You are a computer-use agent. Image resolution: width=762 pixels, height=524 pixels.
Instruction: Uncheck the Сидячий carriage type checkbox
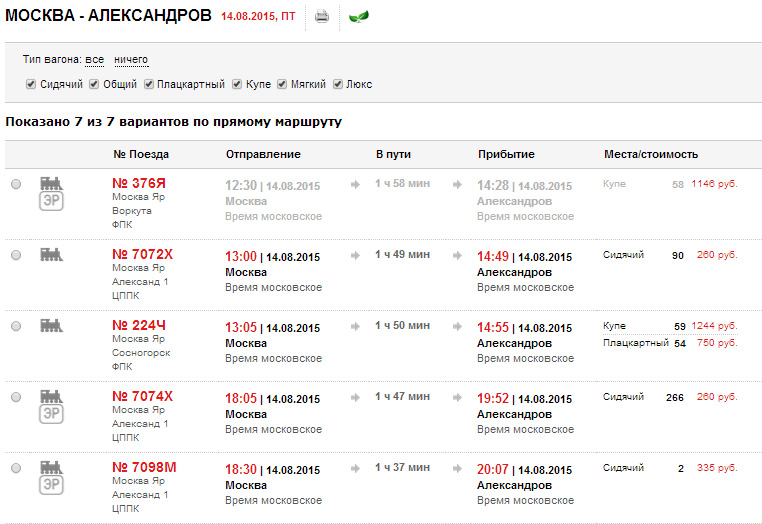[31, 84]
